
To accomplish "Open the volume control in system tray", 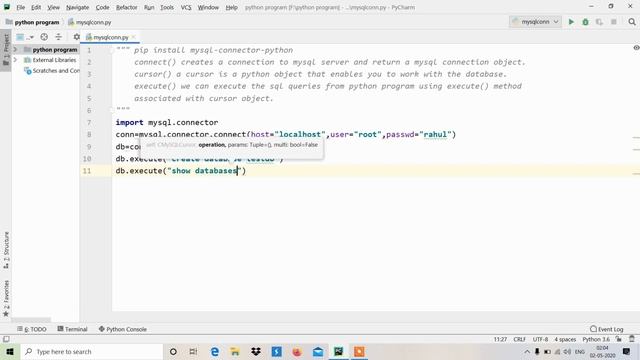I will tap(567, 351).
